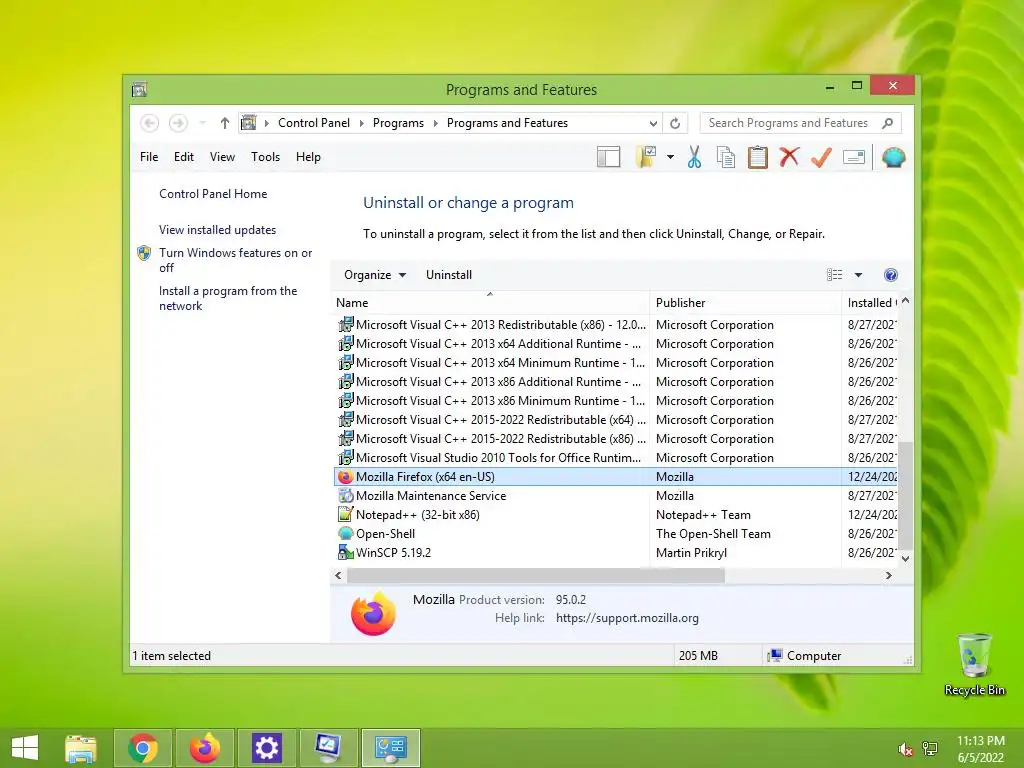
Task: Toggle the navigation pane toolbar icon
Action: coord(609,157)
